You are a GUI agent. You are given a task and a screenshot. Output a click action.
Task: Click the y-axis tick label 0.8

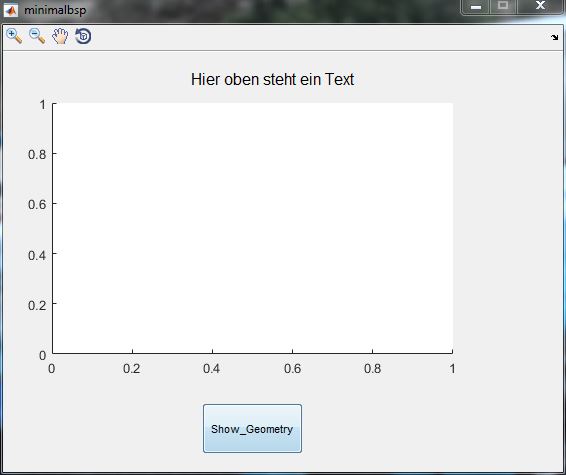click(37, 154)
